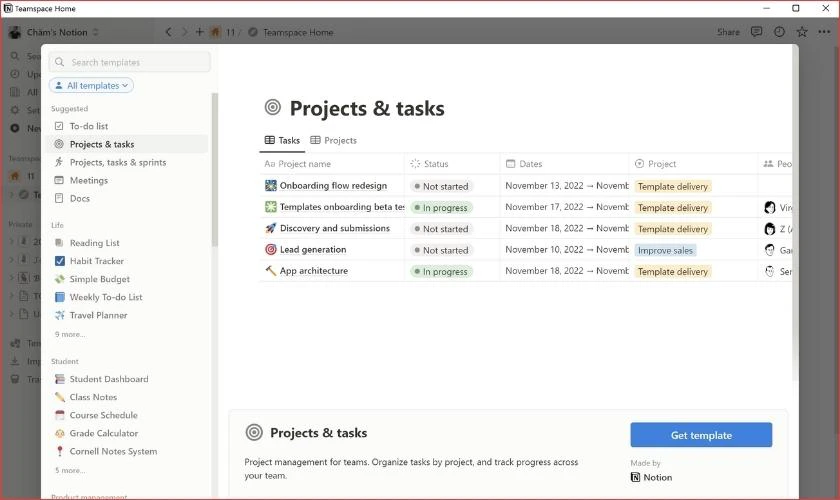This screenshot has height=500, width=840.
Task: Click In progress status of App architecture
Action: tap(441, 272)
